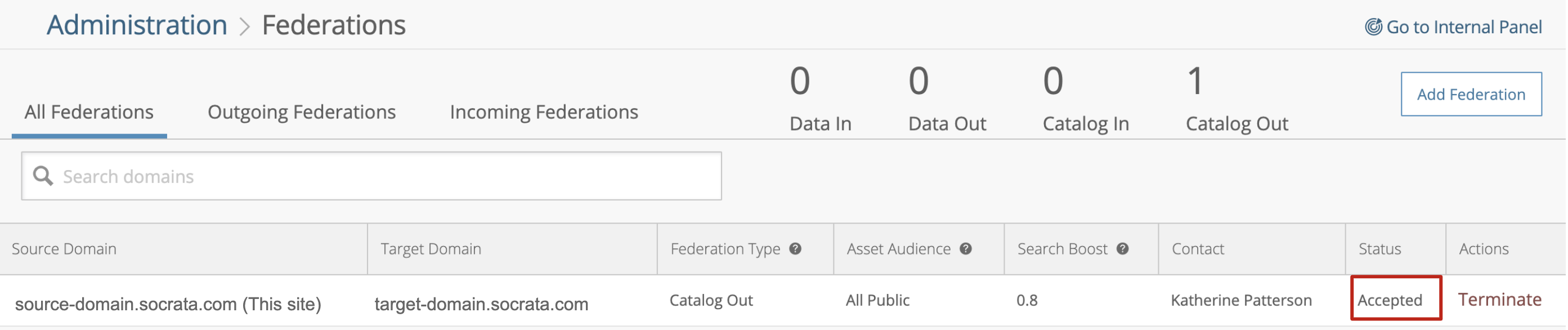Click the Source Domain column header

pos(64,248)
